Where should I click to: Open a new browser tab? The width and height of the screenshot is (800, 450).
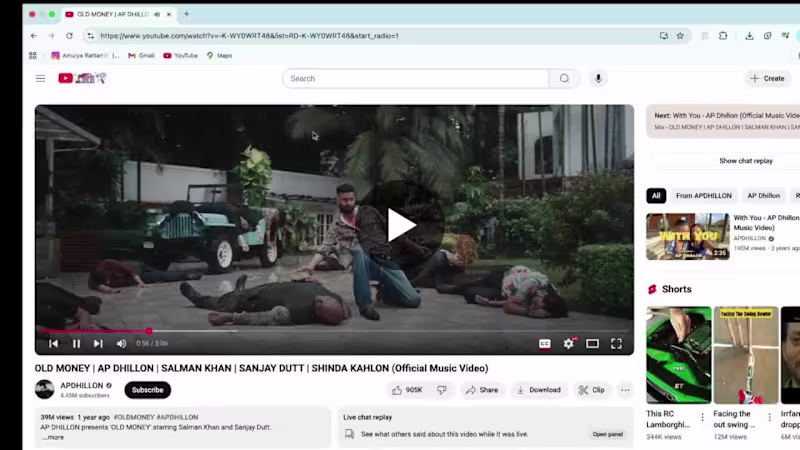[187, 14]
